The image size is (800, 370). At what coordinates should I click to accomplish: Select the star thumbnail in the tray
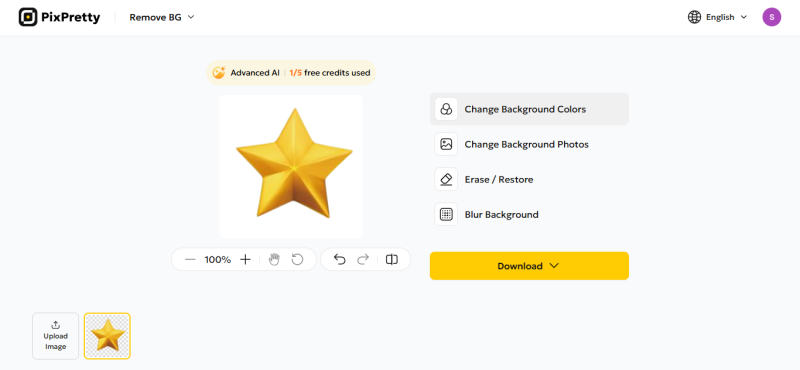(107, 336)
